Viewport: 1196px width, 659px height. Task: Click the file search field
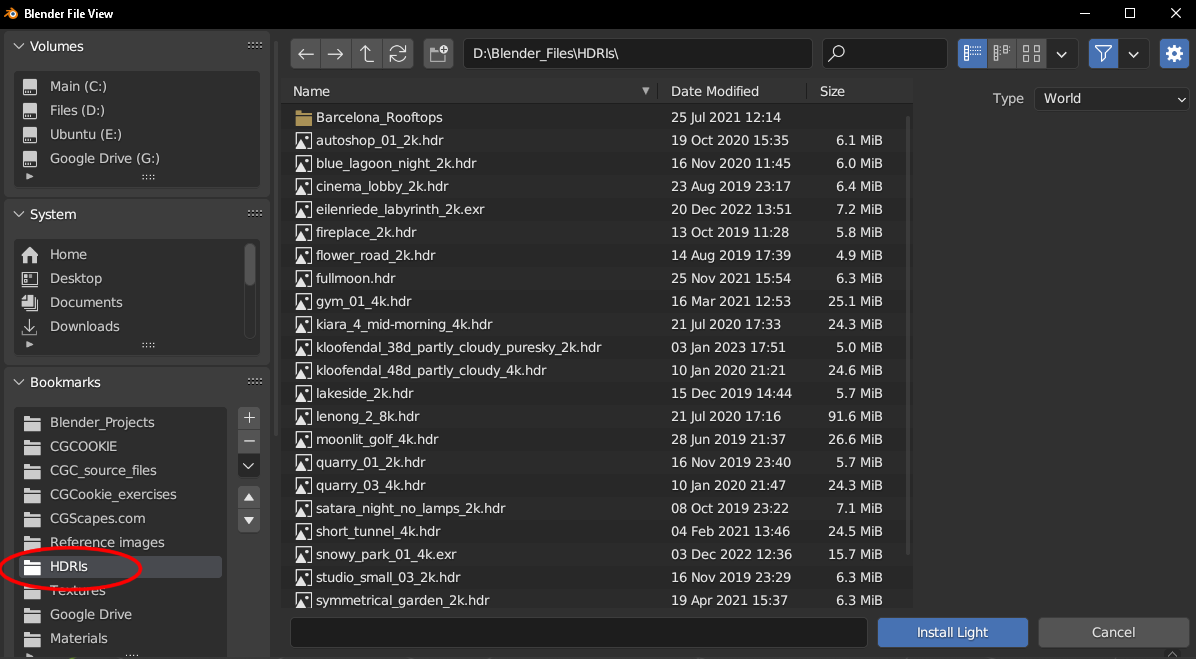(x=885, y=53)
